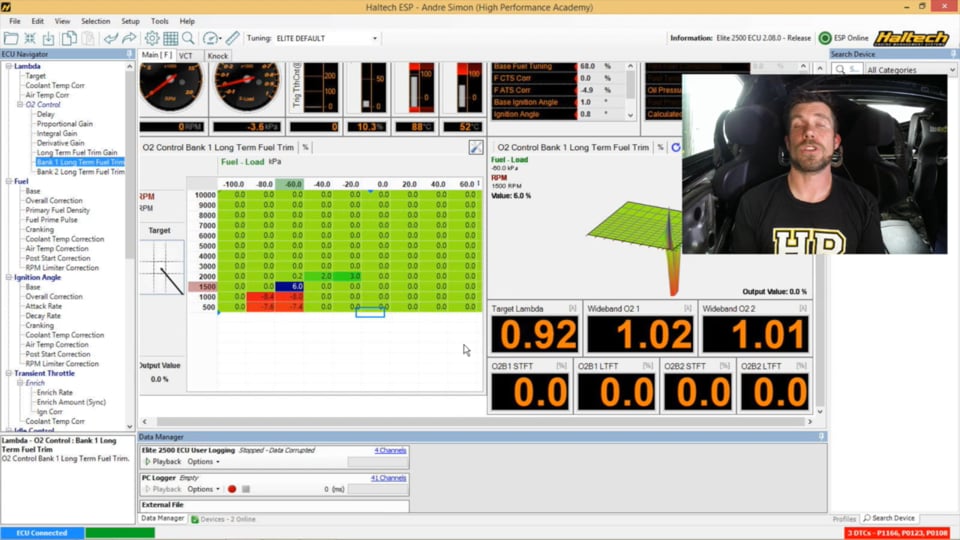Click the green Devices tab icon
Viewport: 960px width, 540px height.
195,519
